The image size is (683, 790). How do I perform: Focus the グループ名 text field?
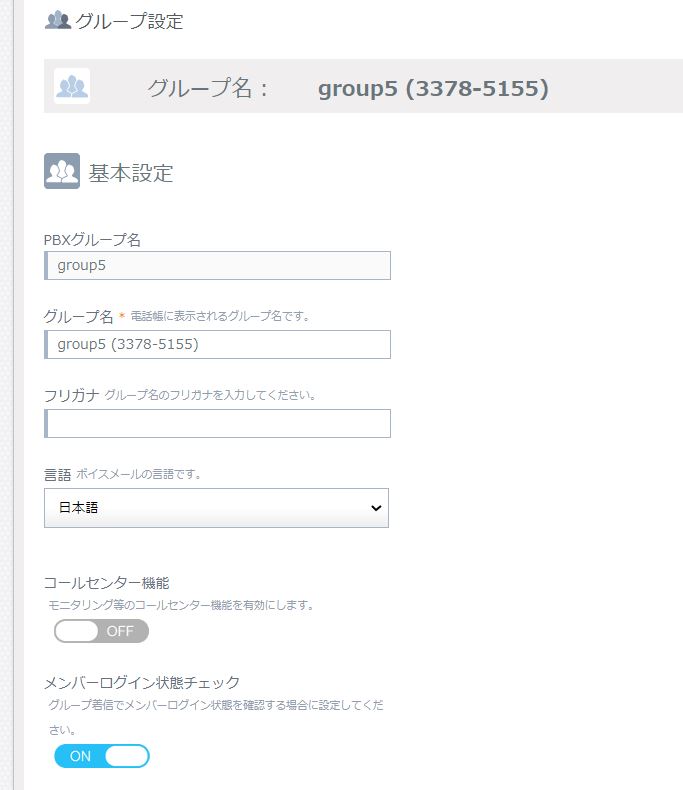[218, 345]
